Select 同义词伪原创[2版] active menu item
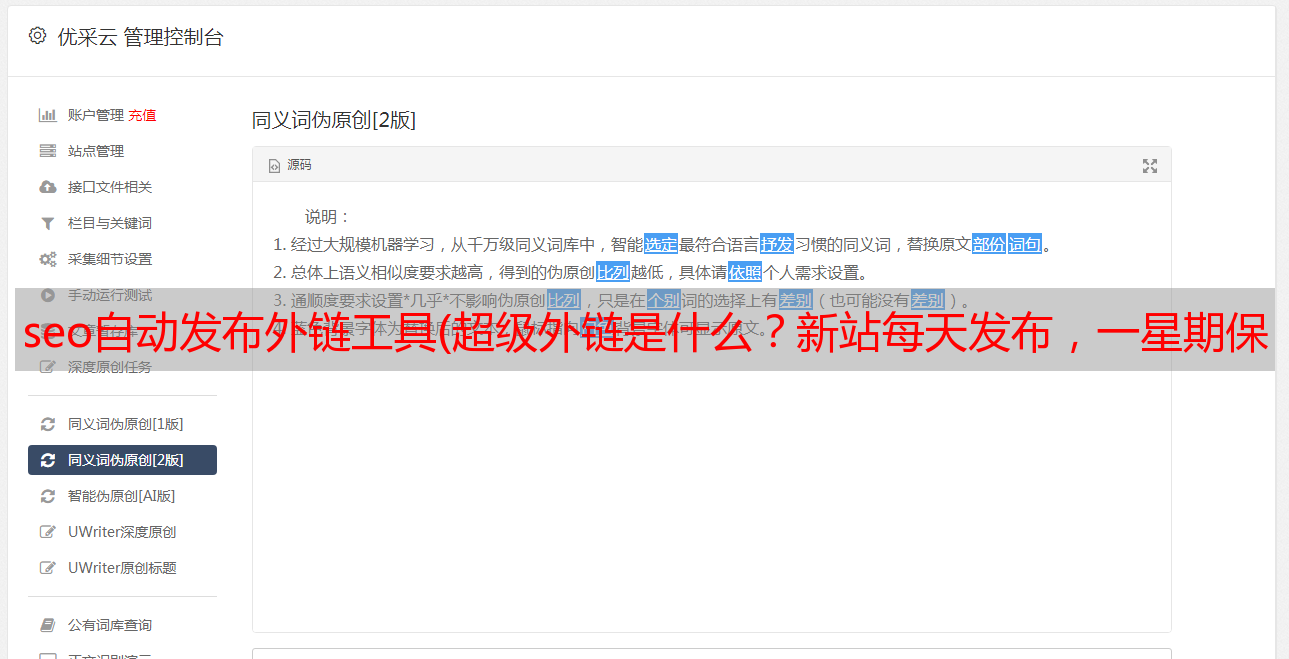This screenshot has width=1289, height=659. [x=122, y=460]
